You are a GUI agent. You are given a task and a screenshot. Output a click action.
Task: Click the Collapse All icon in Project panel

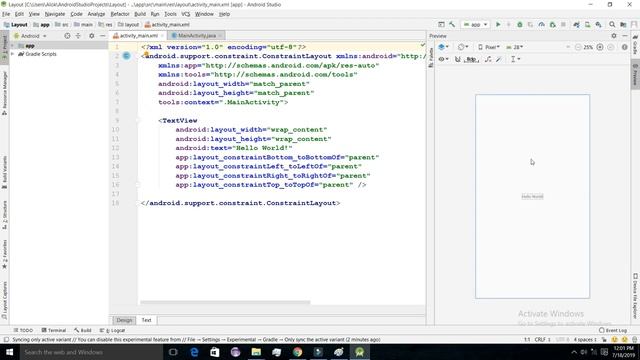(x=78, y=36)
